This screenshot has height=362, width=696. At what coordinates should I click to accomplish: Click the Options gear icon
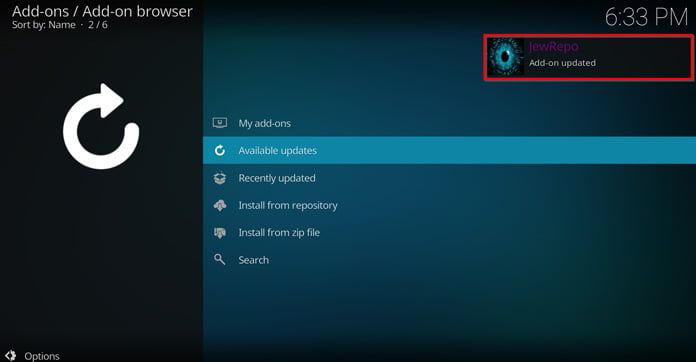click(10, 355)
